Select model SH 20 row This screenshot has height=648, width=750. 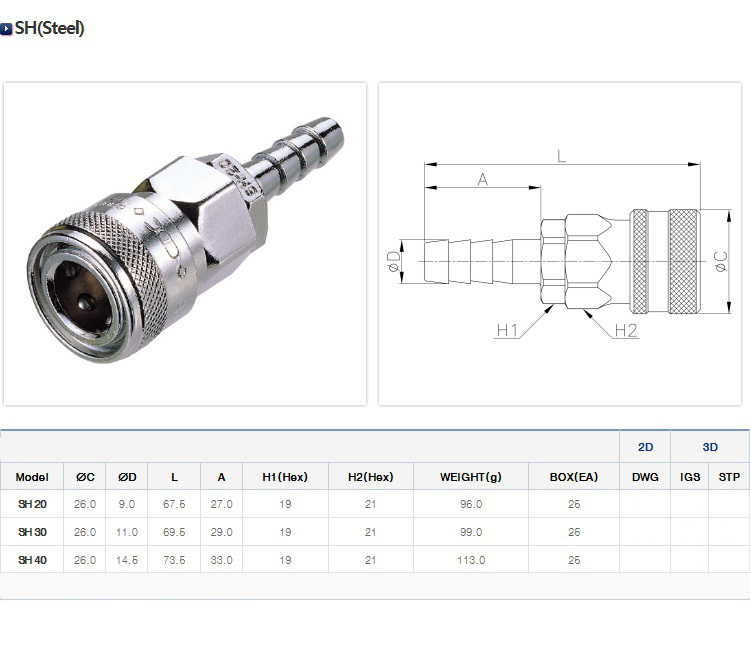(x=375, y=504)
